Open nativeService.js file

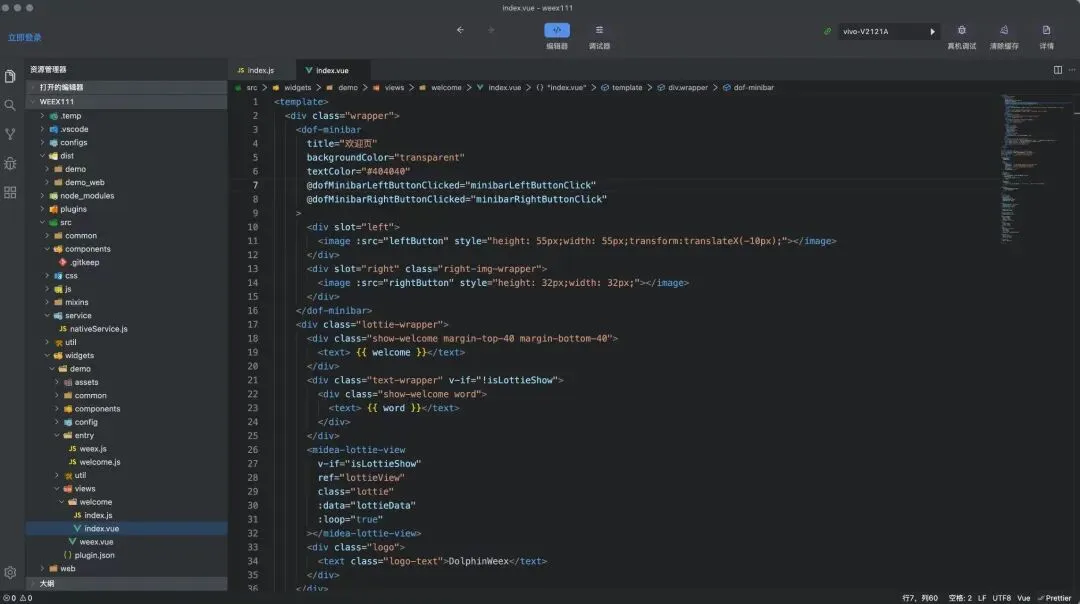(x=127, y=329)
